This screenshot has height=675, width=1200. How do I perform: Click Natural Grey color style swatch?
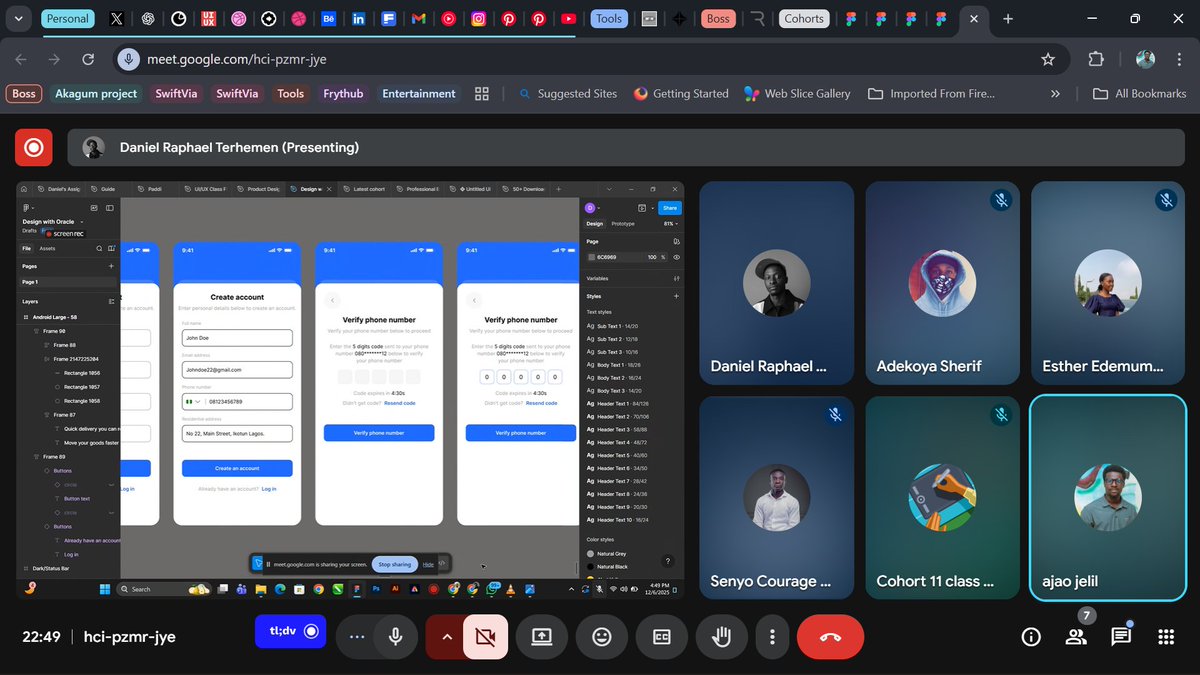point(591,553)
